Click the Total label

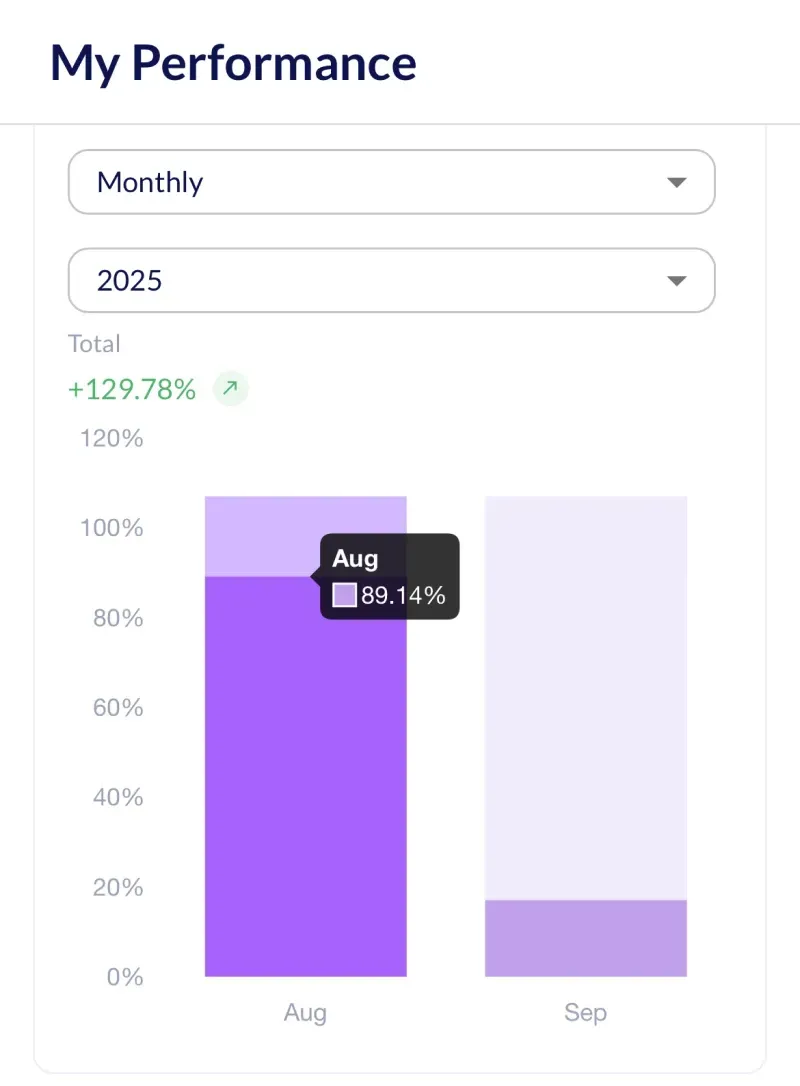point(94,344)
